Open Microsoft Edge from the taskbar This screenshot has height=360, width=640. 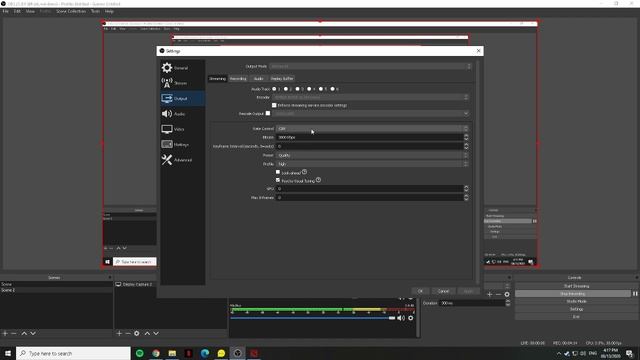[205, 353]
